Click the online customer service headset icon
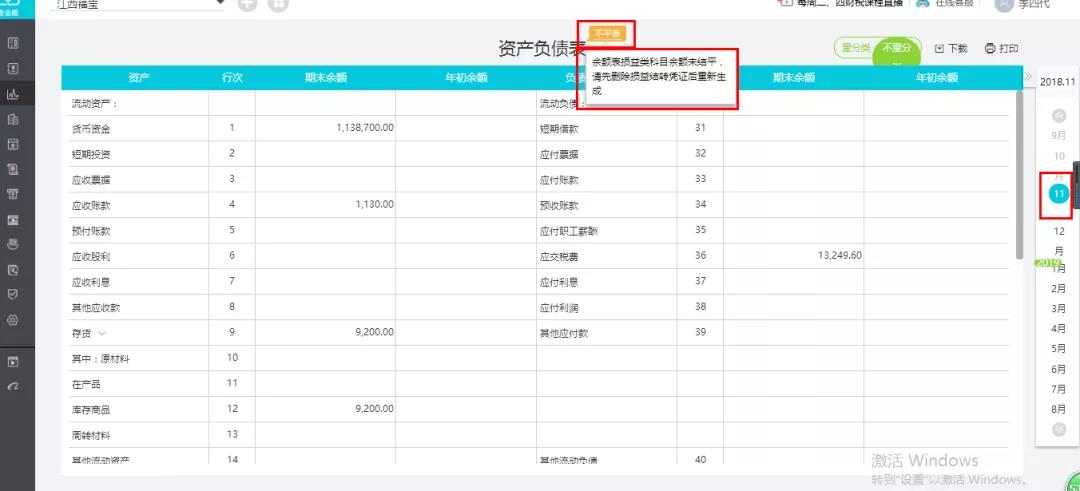The image size is (1080, 491). [923, 3]
